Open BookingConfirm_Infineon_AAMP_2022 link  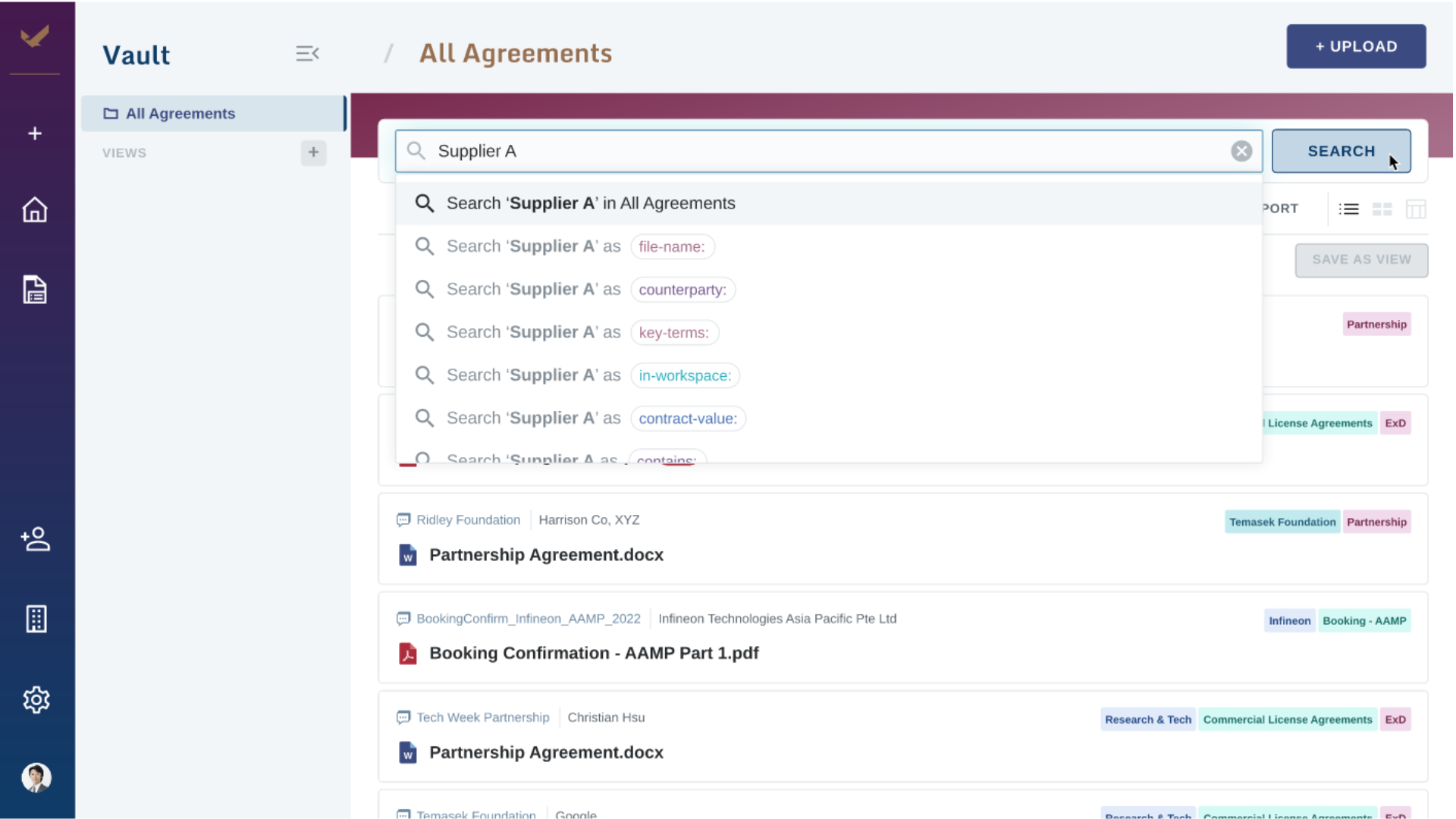click(529, 619)
